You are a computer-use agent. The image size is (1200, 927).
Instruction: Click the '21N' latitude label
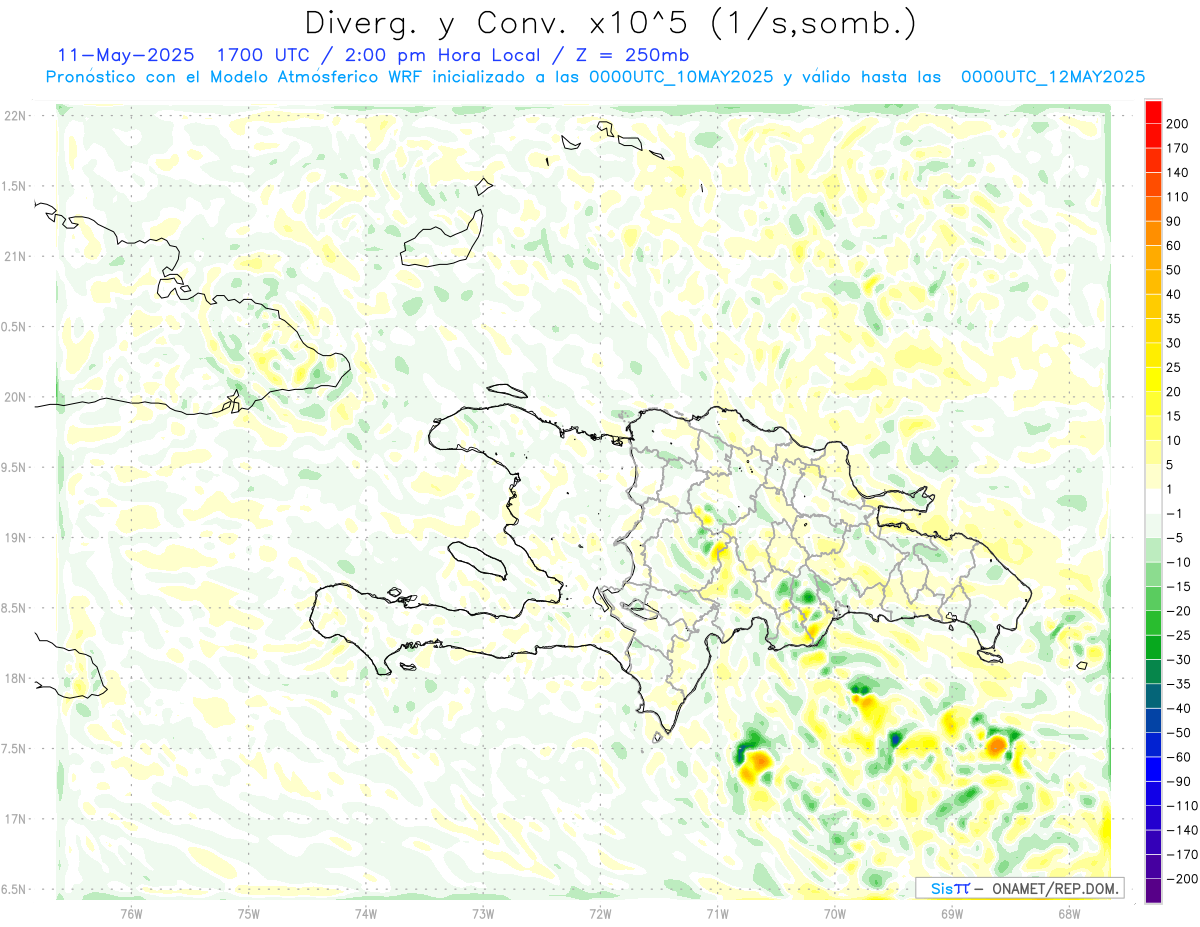(15, 256)
